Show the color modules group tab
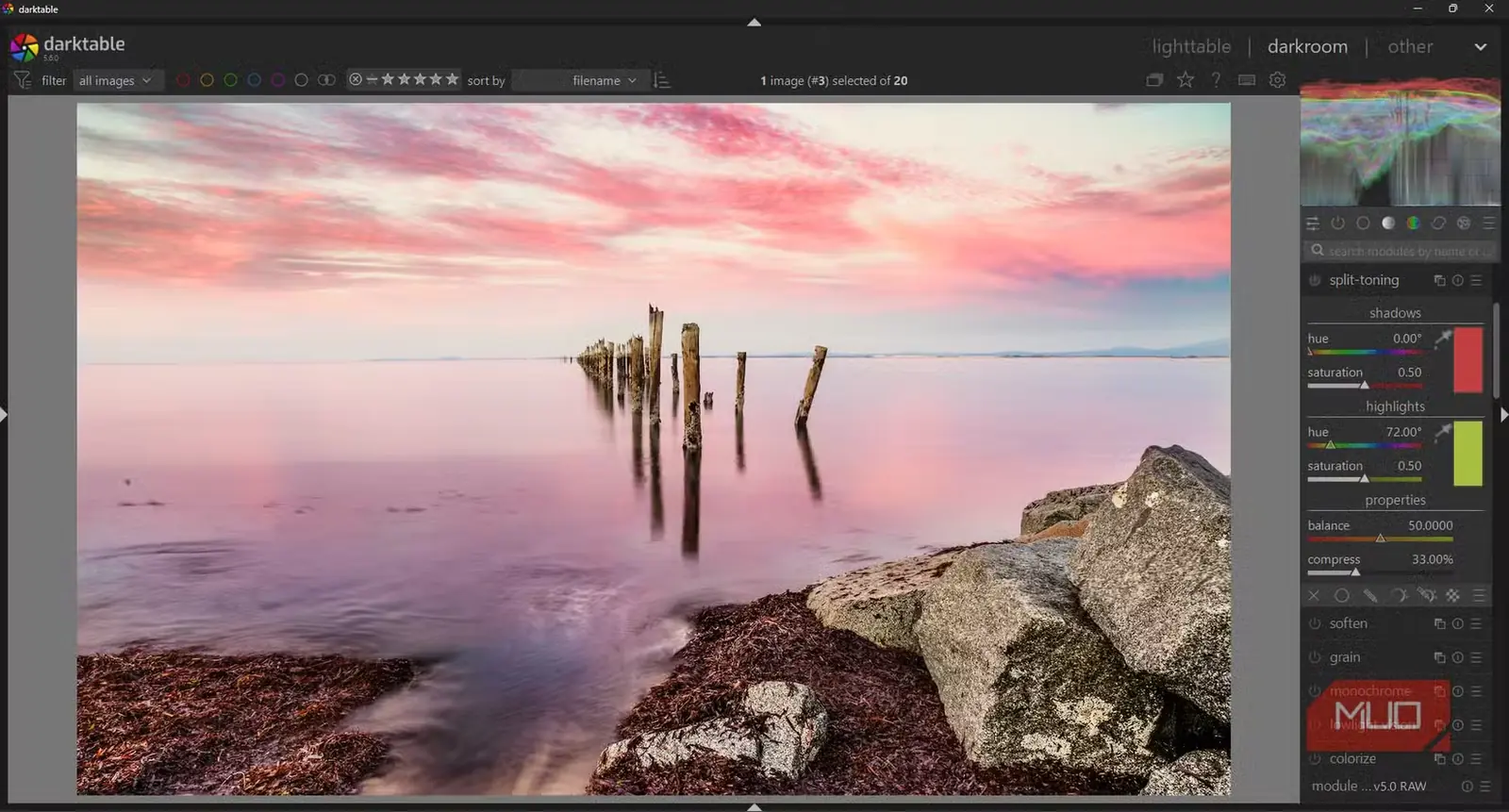This screenshot has height=812, width=1509. point(1414,224)
